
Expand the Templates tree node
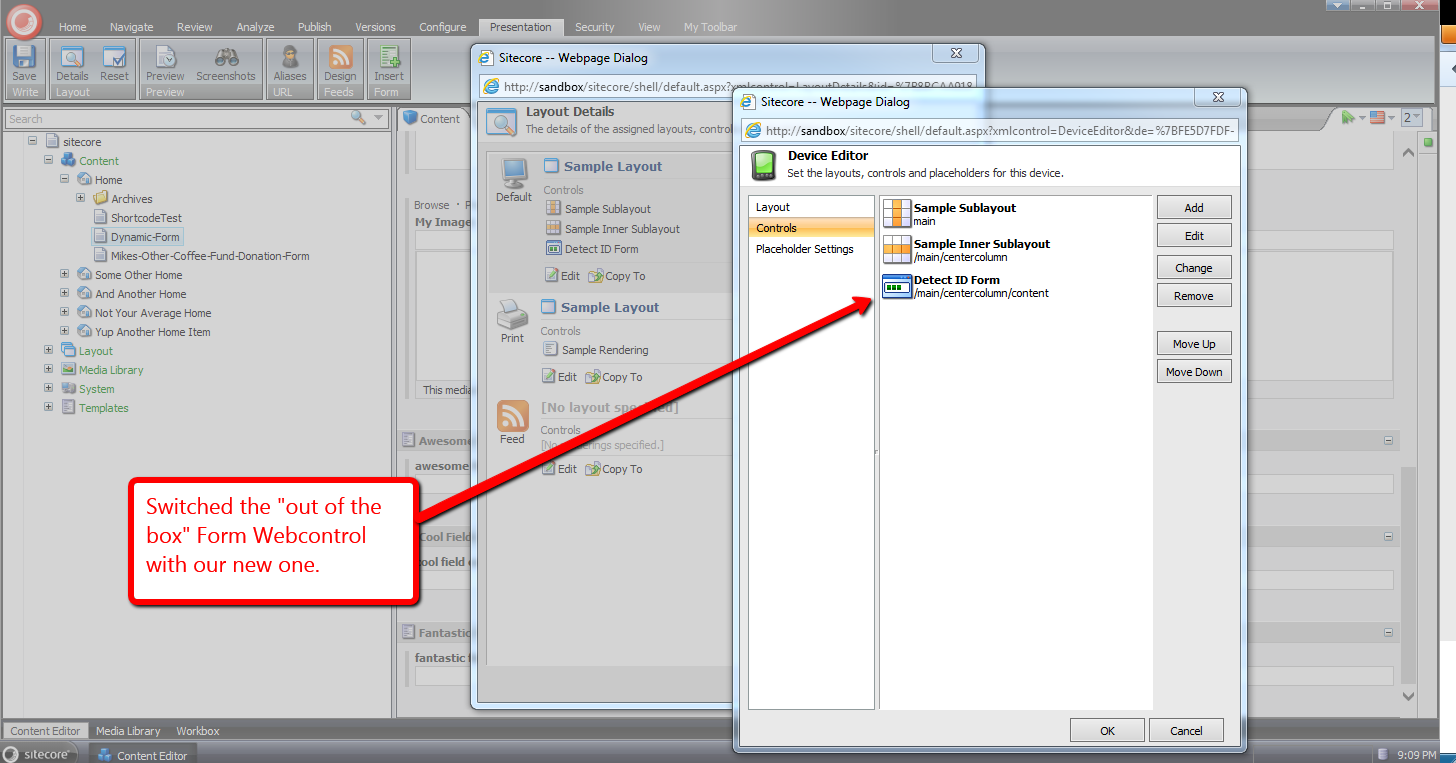point(49,408)
